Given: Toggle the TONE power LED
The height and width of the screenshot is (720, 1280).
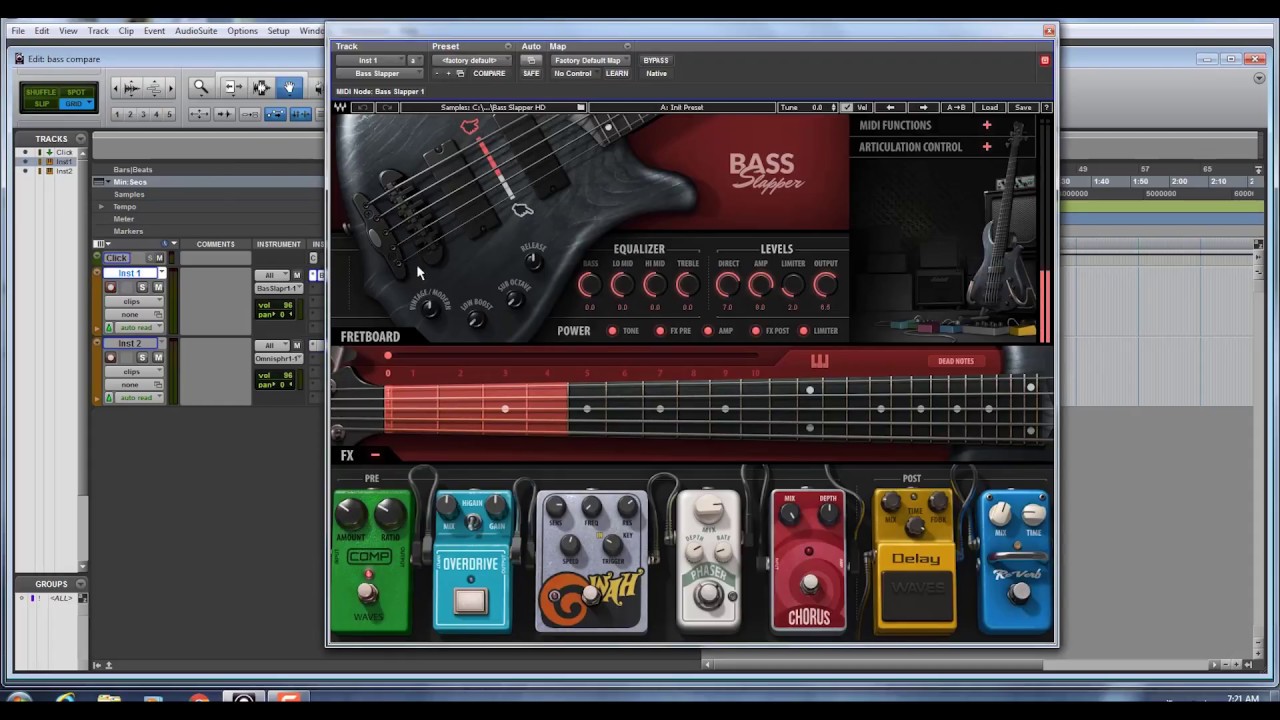Looking at the screenshot, I should pos(612,331).
